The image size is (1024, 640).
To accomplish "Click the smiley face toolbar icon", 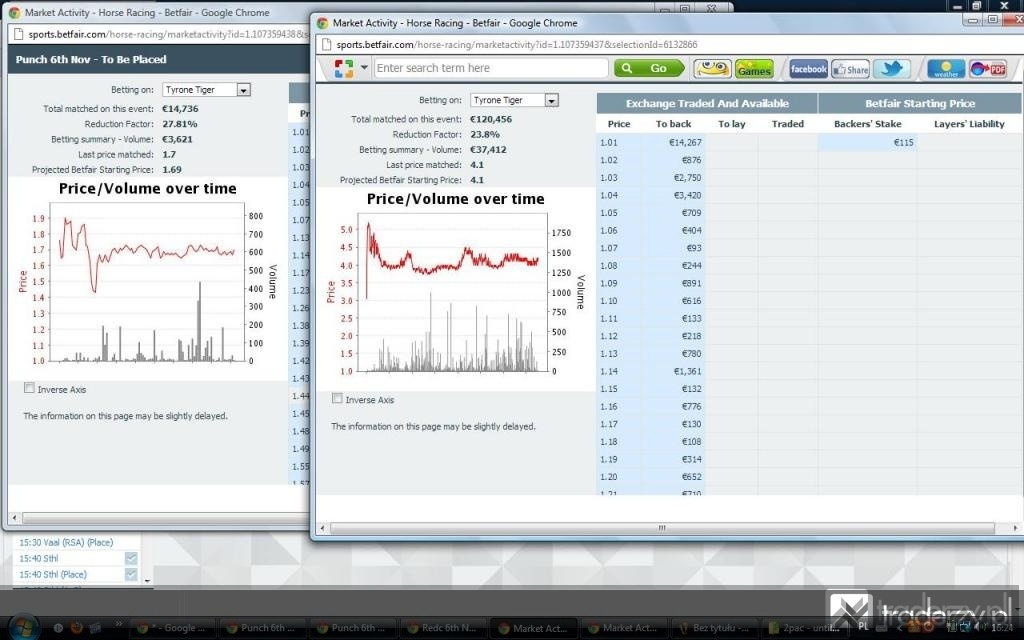I will point(712,68).
